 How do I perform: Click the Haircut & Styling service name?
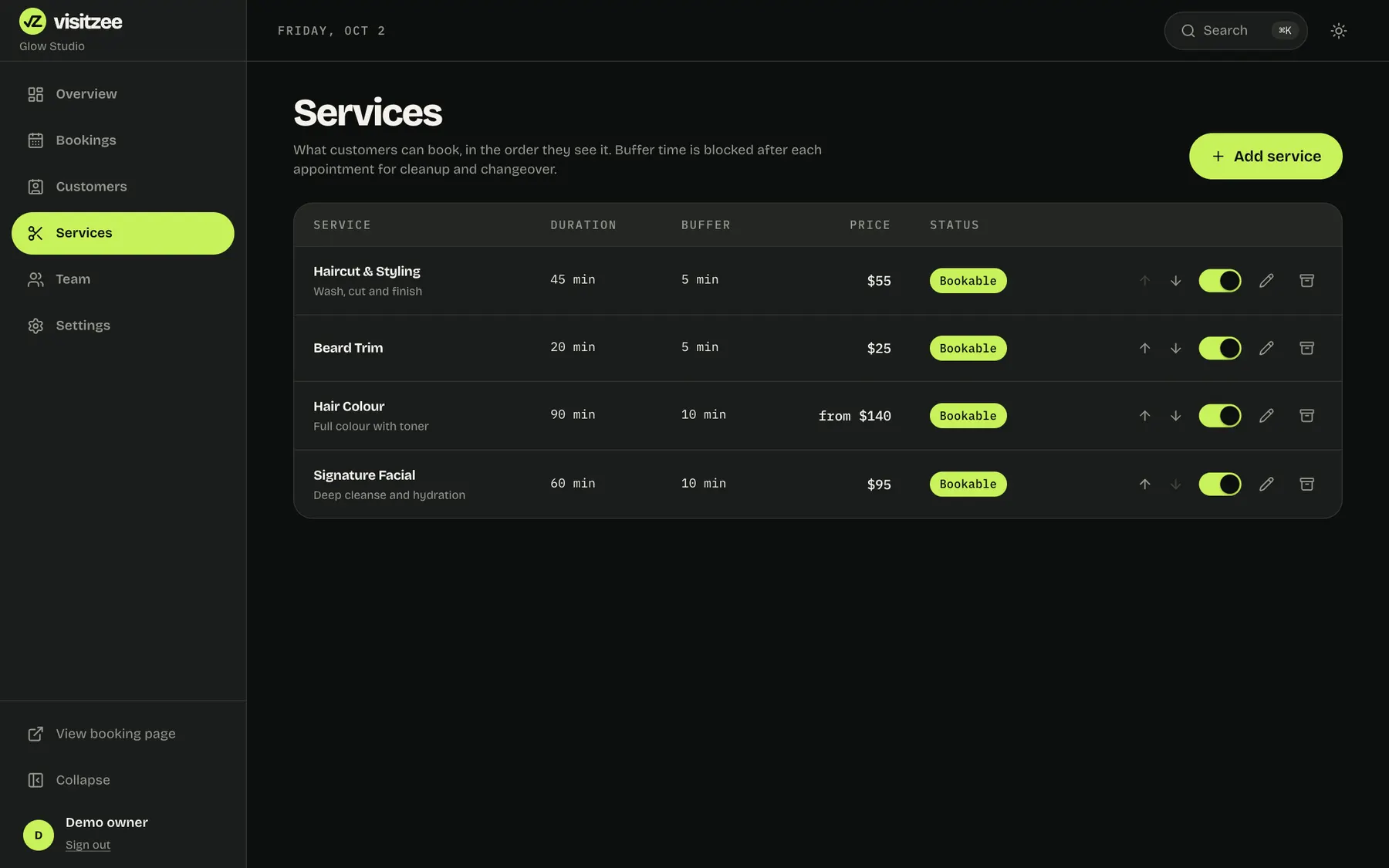coord(367,272)
